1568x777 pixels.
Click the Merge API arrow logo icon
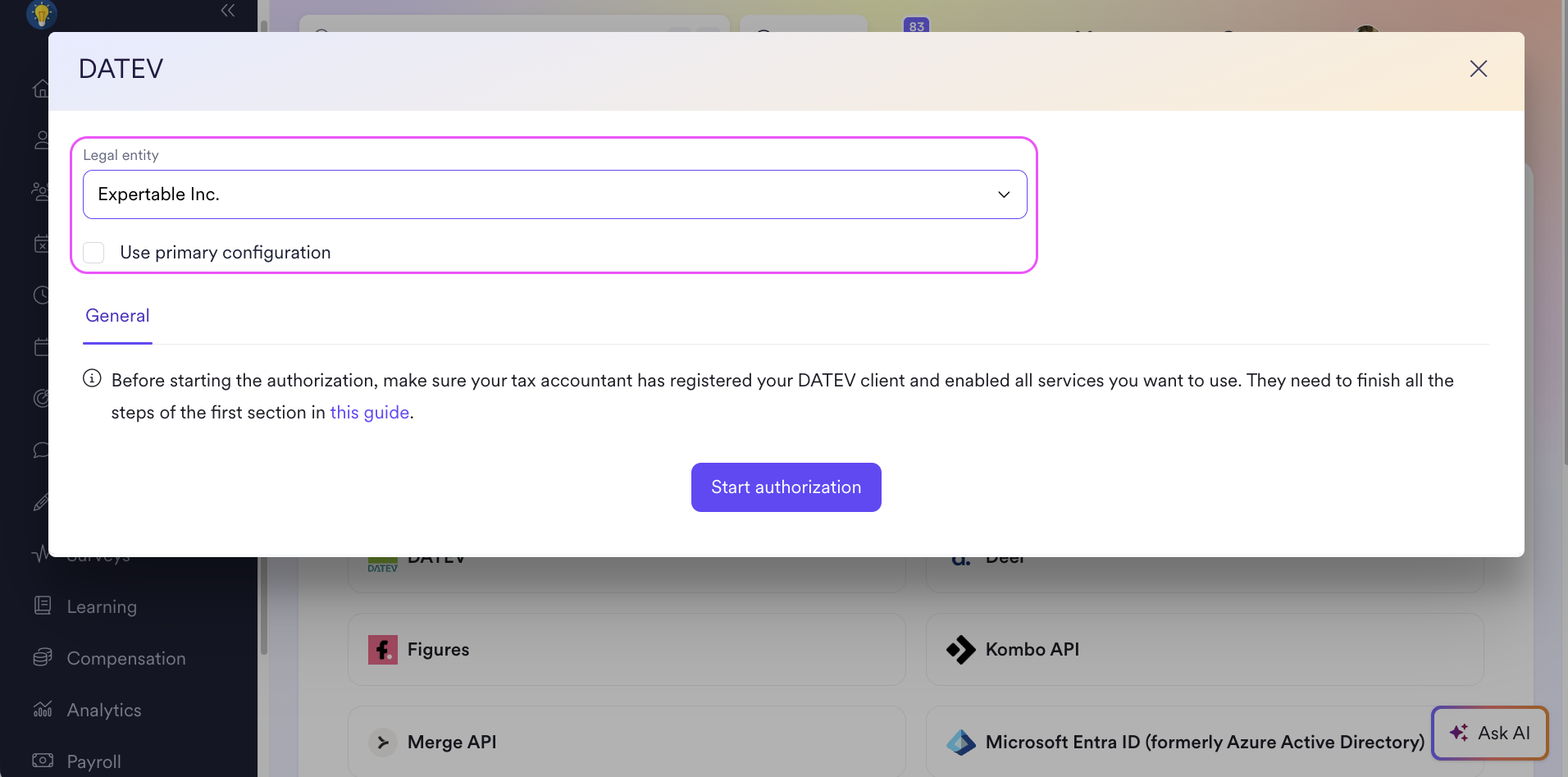point(383,743)
